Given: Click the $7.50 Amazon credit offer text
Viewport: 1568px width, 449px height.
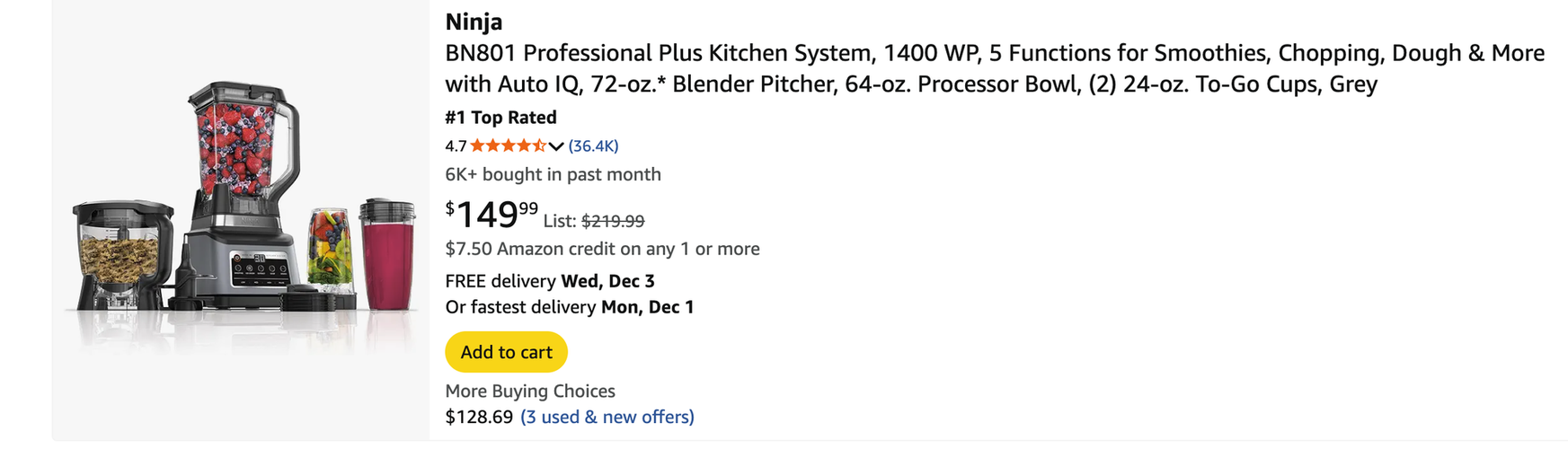Looking at the screenshot, I should 602,249.
